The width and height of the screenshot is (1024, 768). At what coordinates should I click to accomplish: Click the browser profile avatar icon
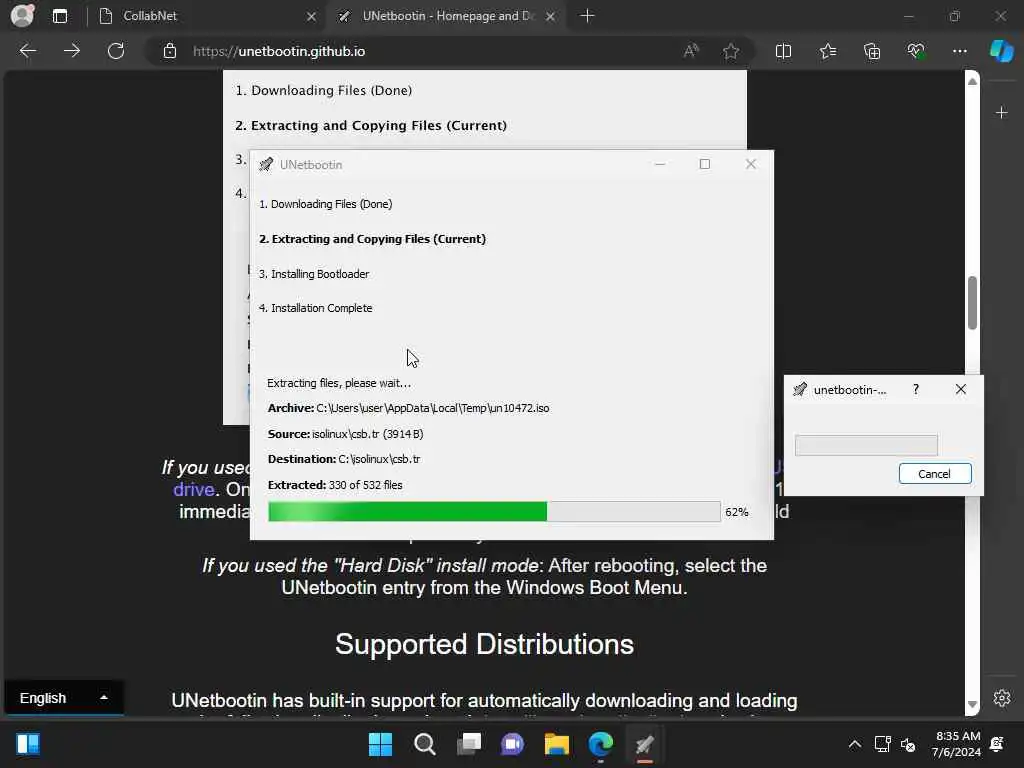coord(22,16)
